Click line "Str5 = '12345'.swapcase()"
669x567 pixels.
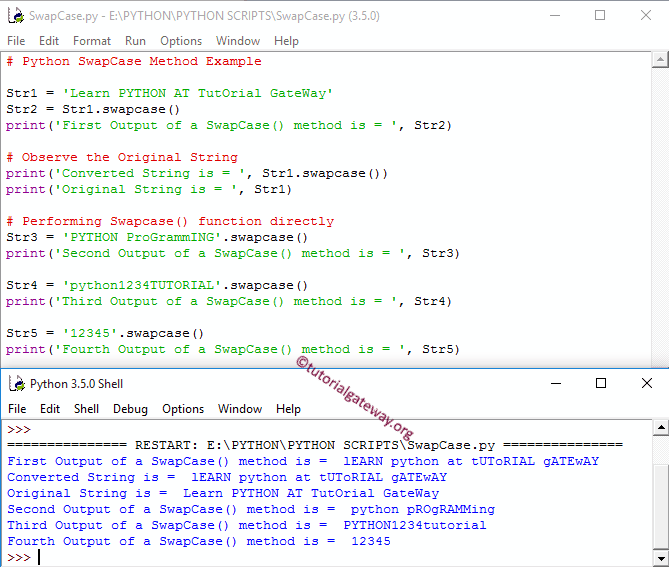105,333
